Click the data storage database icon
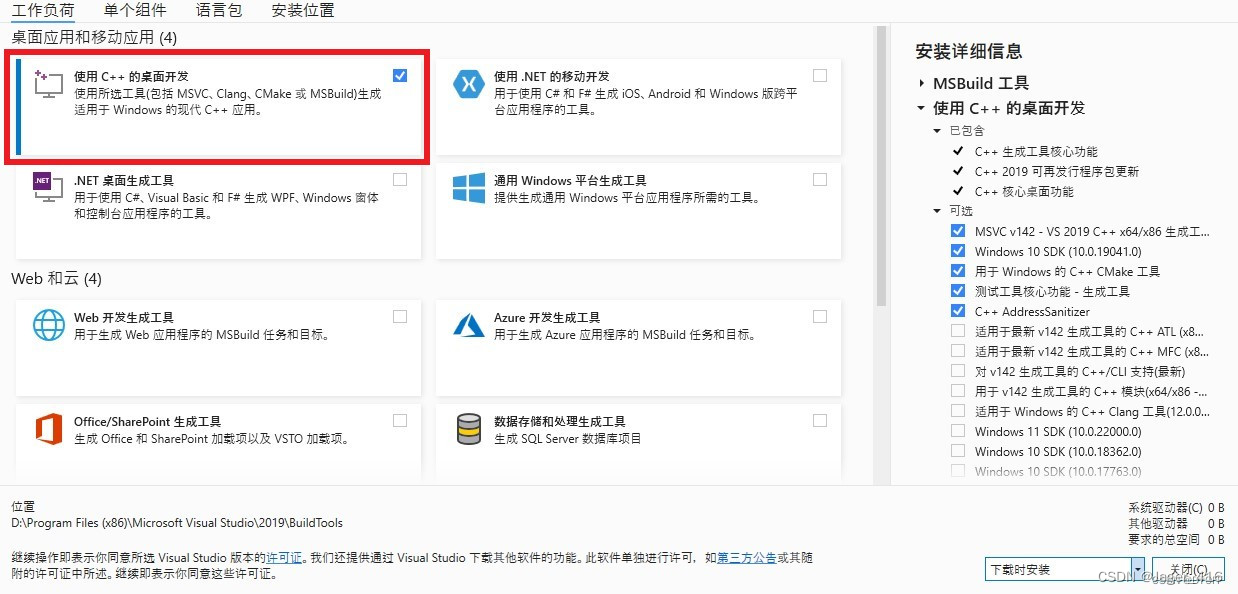The height and width of the screenshot is (594, 1238). tap(468, 429)
